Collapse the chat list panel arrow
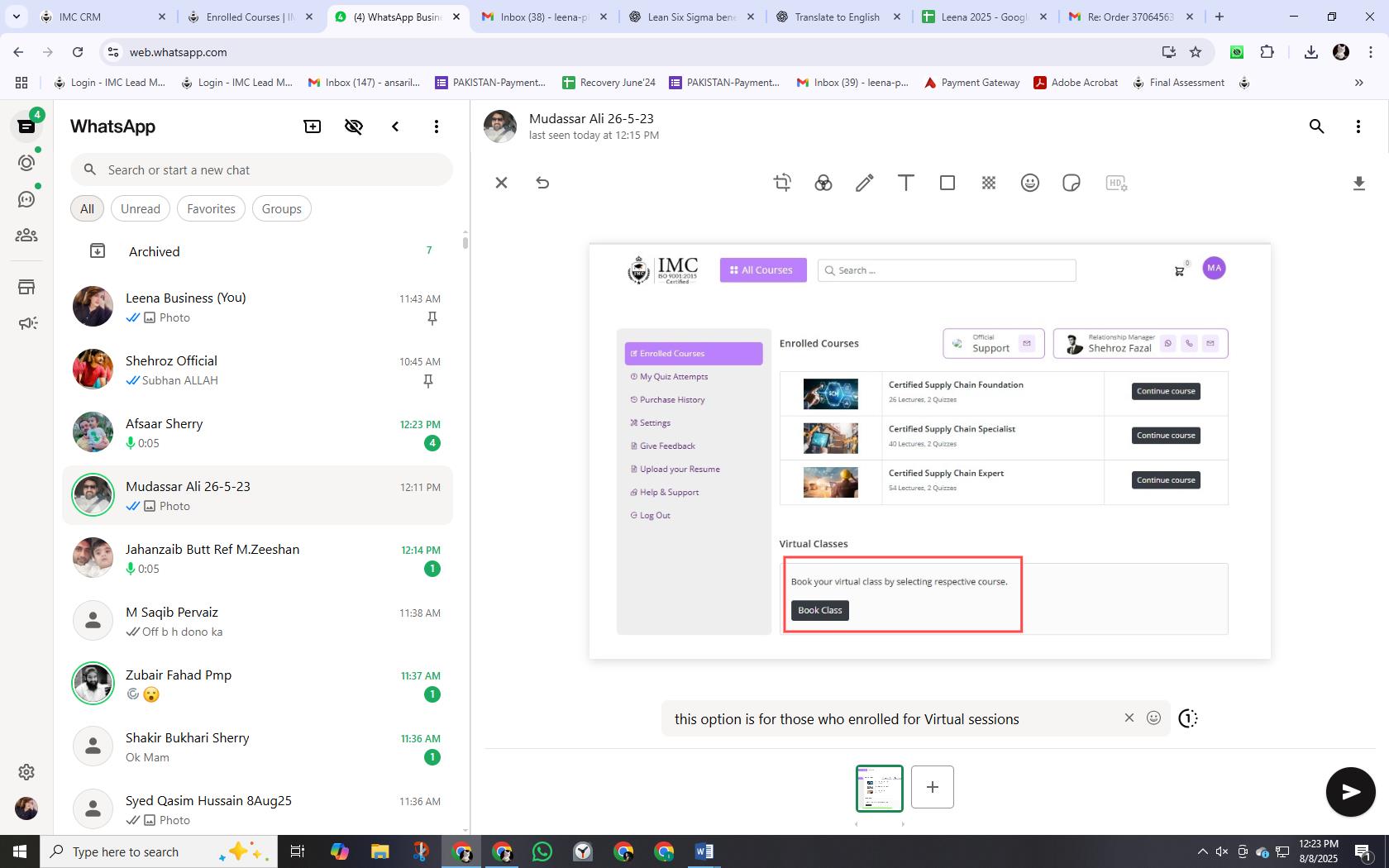Screen dimensions: 1389x868 tap(395, 126)
